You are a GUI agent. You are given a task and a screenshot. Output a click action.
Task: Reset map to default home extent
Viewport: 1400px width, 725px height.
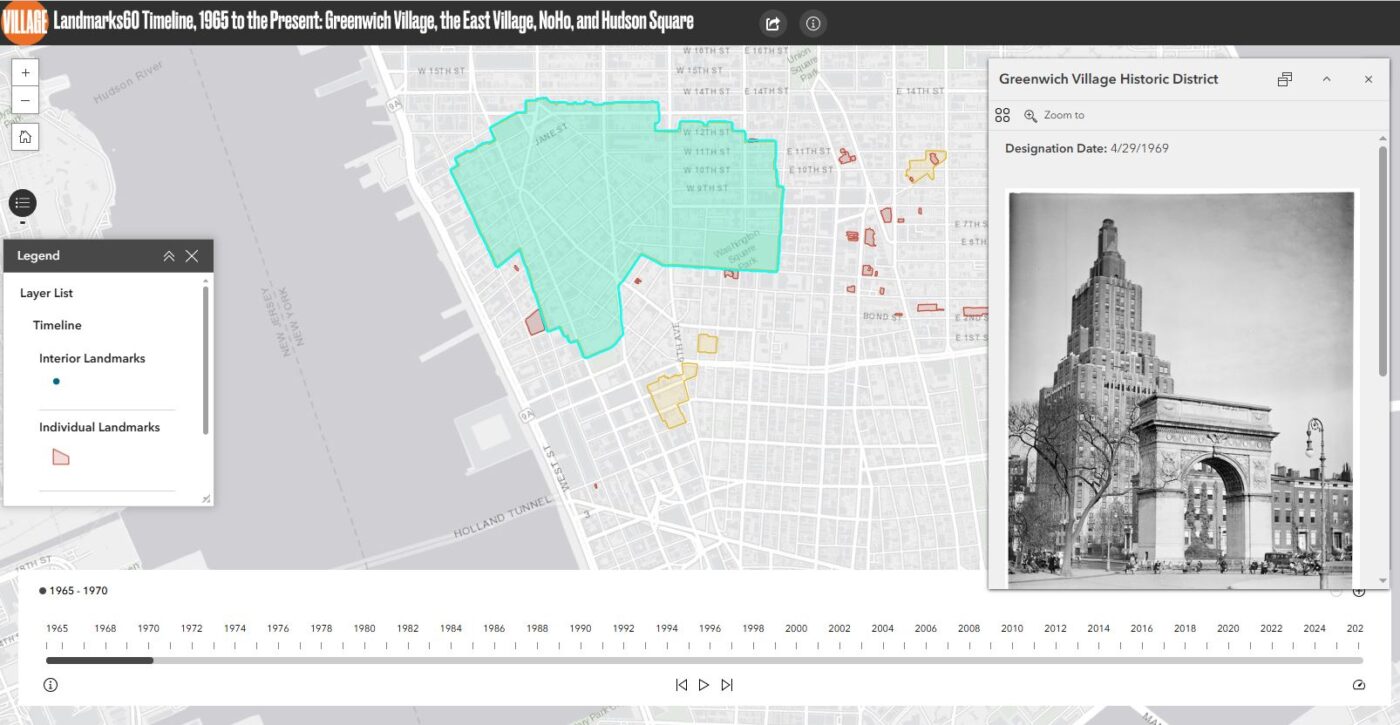25,137
